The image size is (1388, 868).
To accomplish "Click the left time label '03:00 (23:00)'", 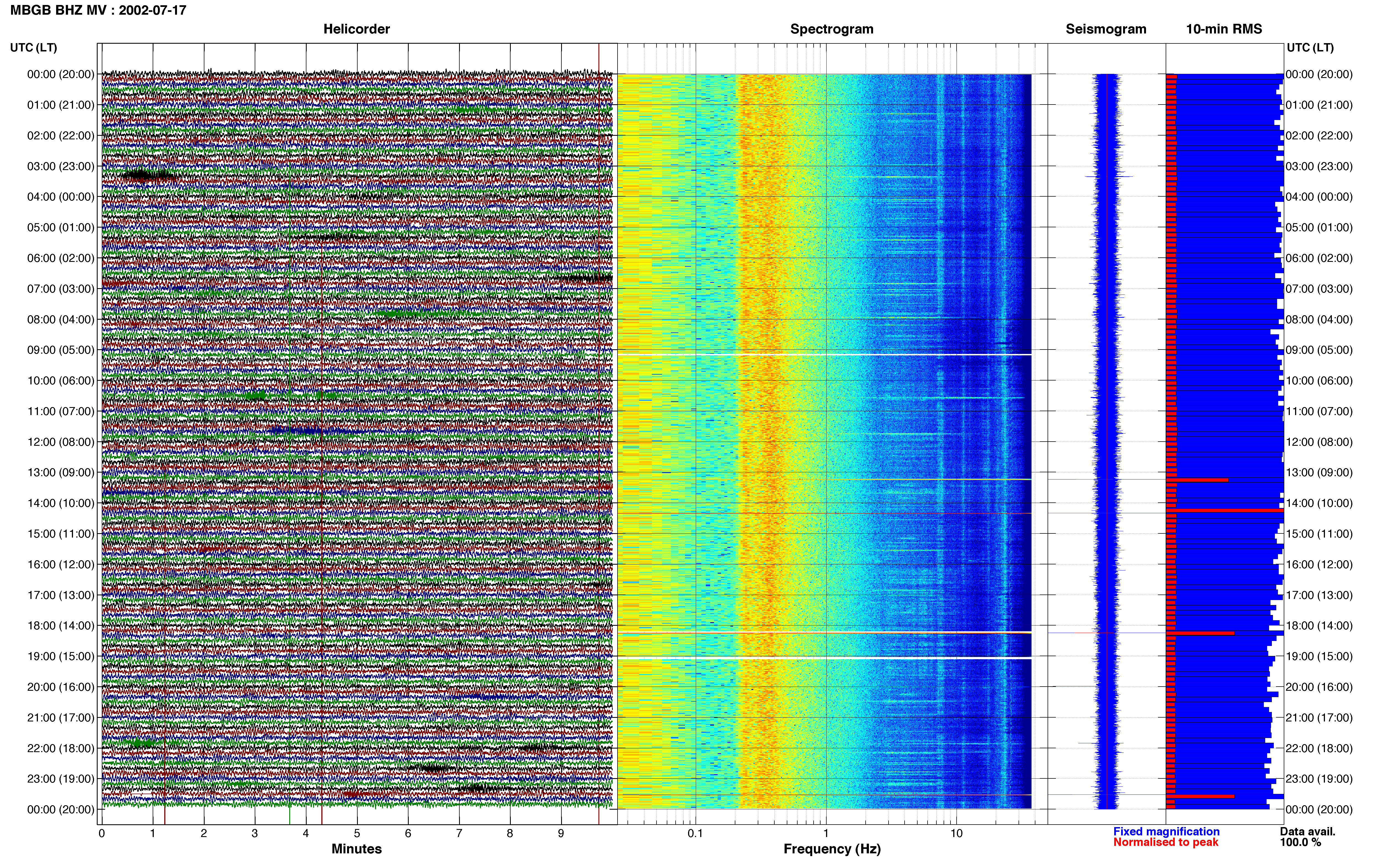I will (61, 166).
